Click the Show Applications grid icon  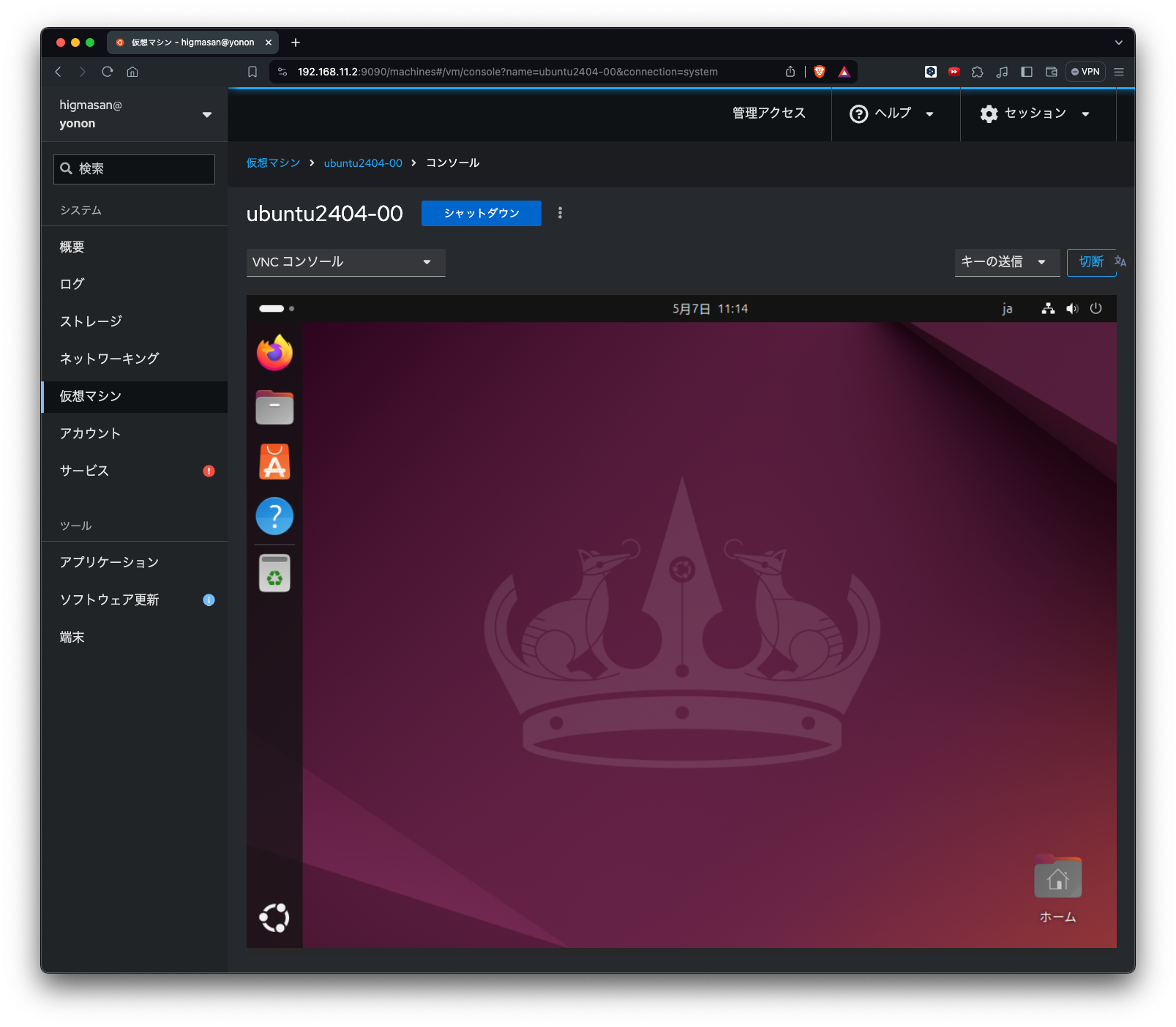tap(274, 918)
